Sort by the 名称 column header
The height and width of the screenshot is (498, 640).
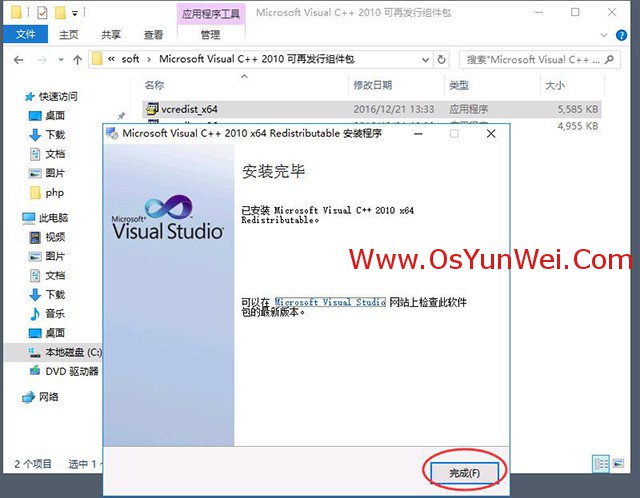(x=154, y=85)
